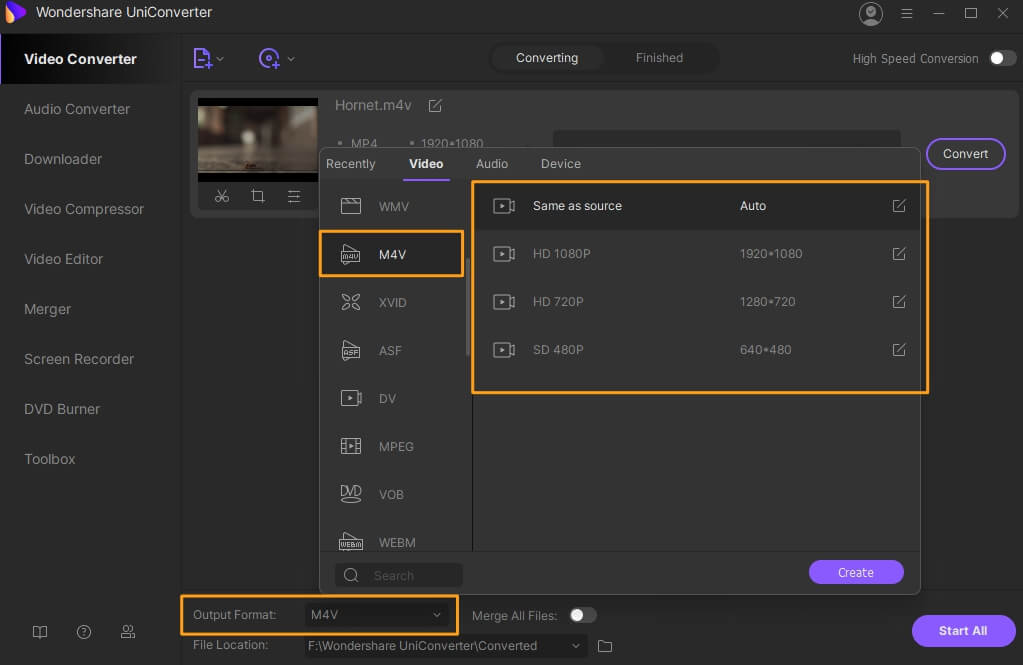
Task: Toggle High Speed Conversion switch
Action: tap(1002, 58)
